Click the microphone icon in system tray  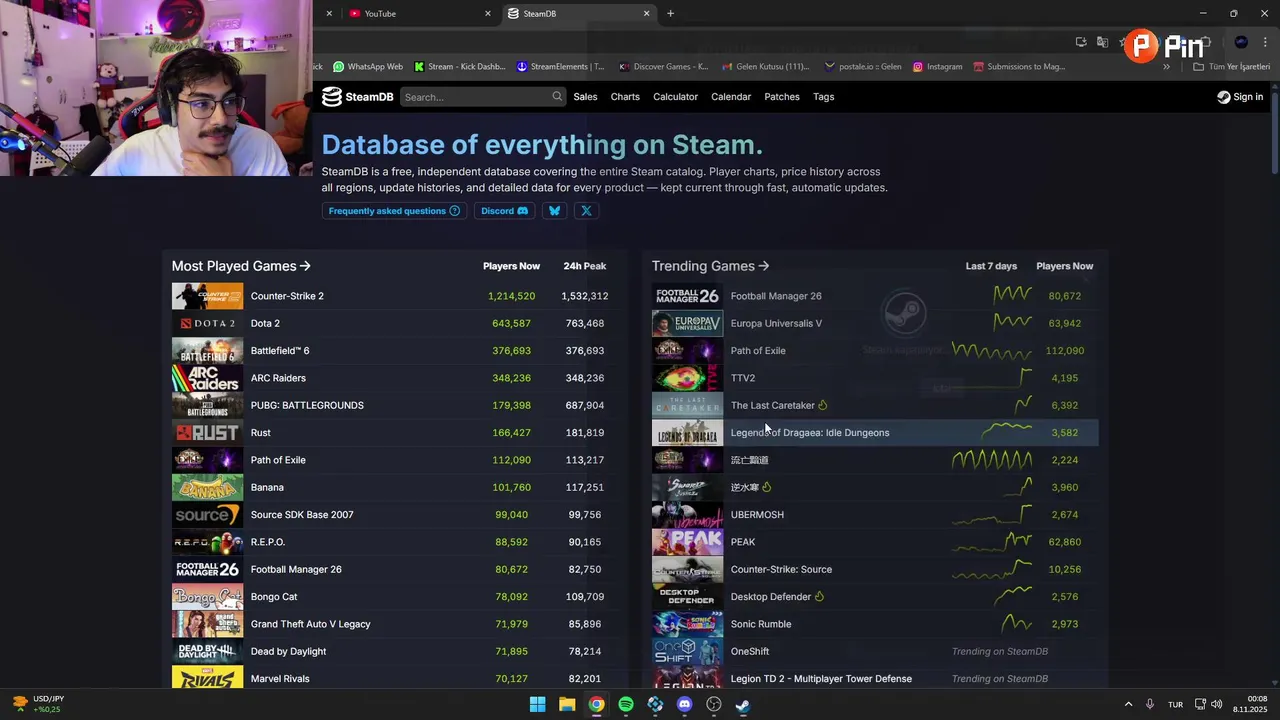1150,704
